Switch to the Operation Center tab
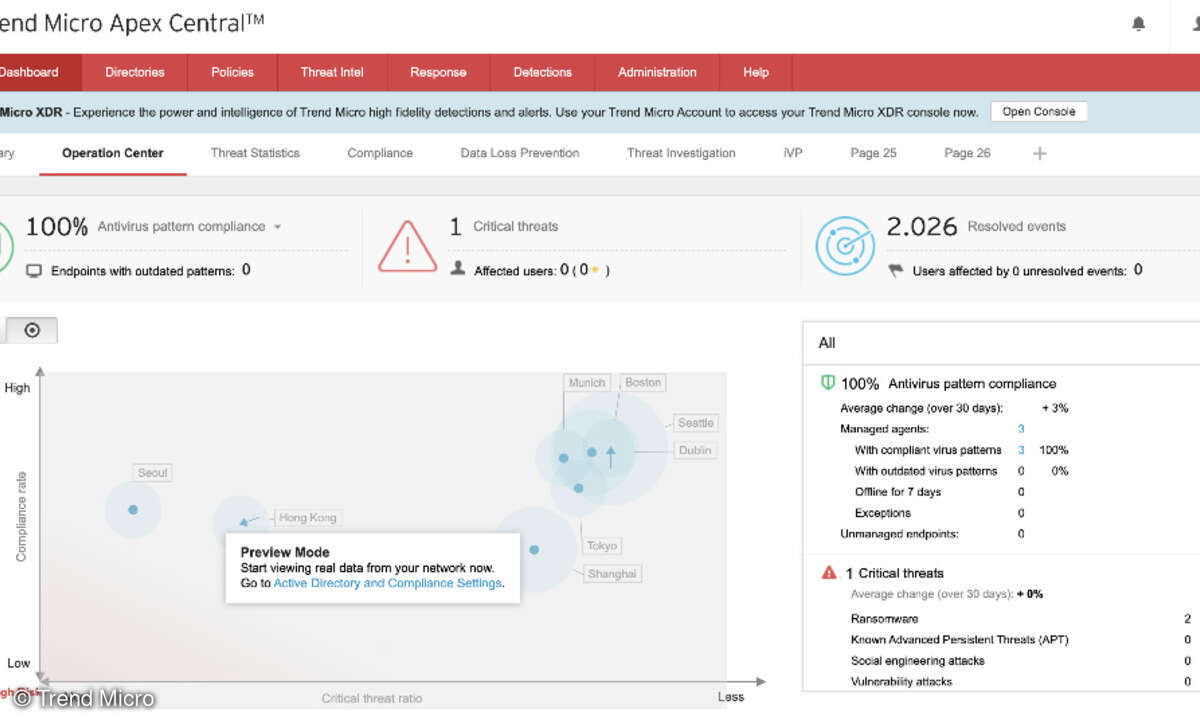This screenshot has height=720, width=1200. pyautogui.click(x=113, y=153)
